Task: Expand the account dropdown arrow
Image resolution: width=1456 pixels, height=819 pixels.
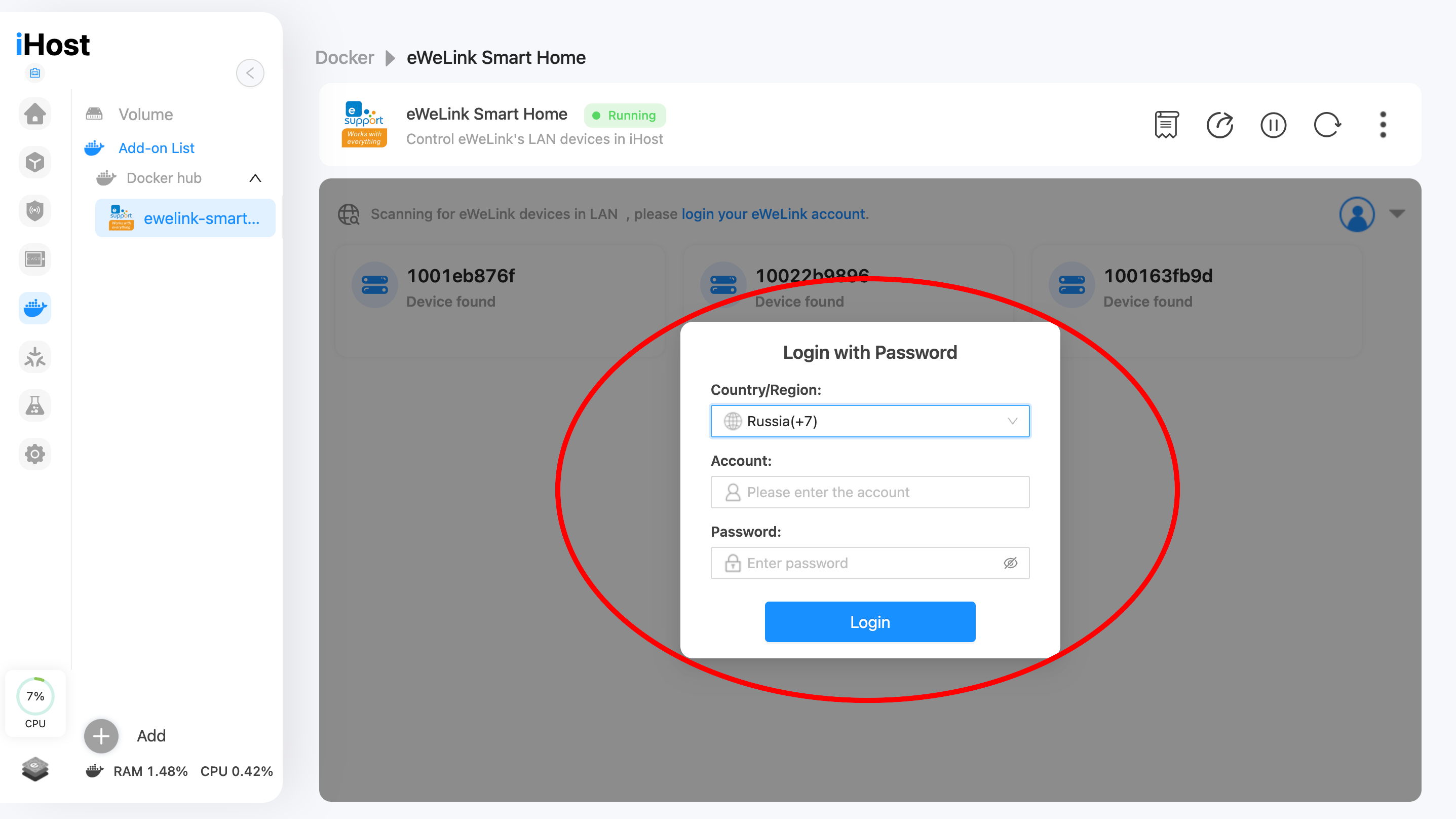Action: (x=1397, y=214)
